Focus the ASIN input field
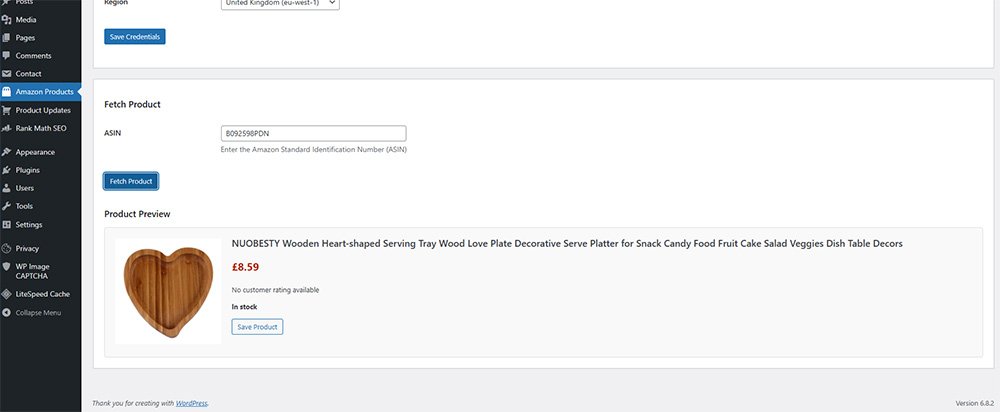 313,133
